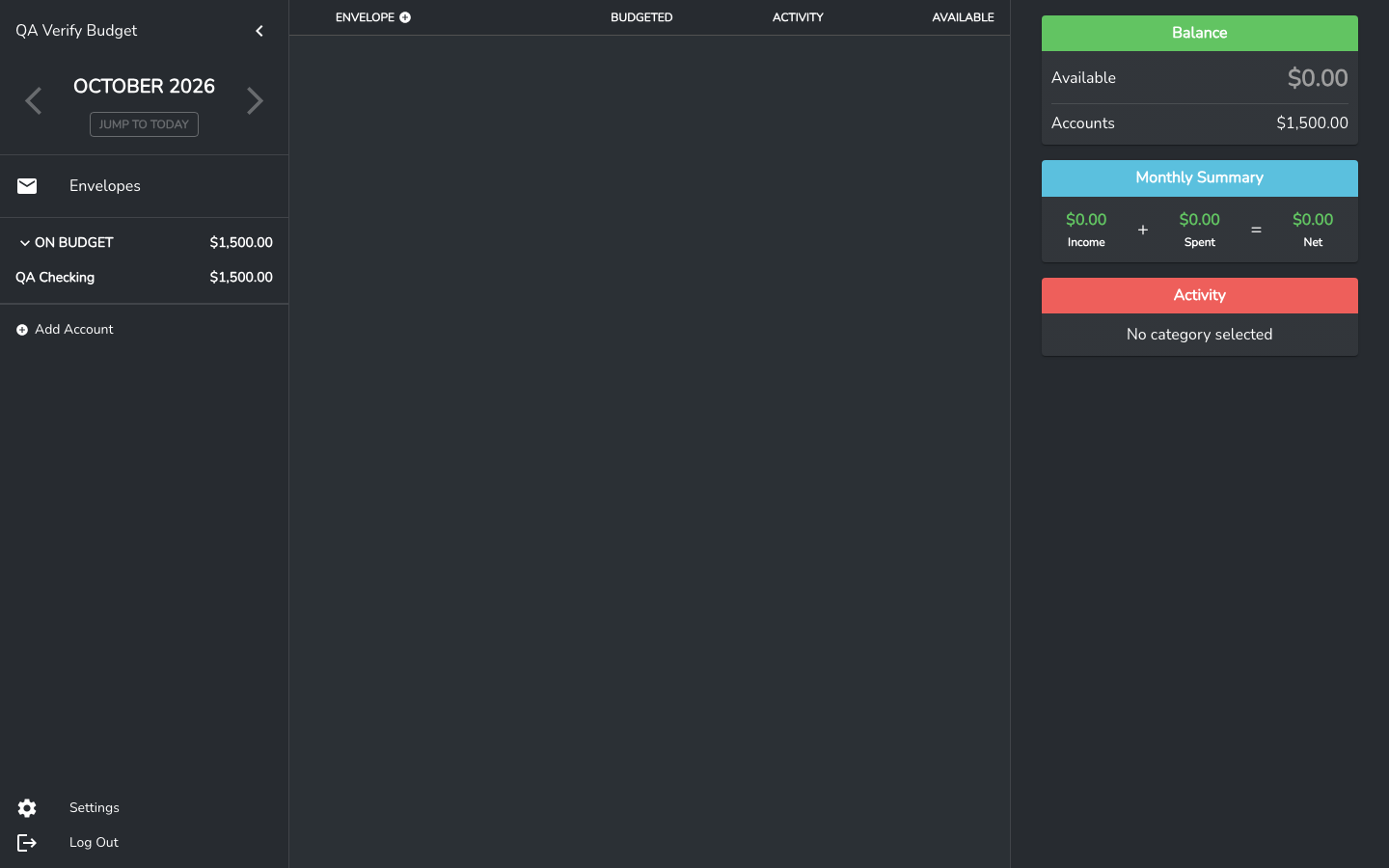
Task: Click the Available $0.00 balance amount
Action: coord(1318,78)
